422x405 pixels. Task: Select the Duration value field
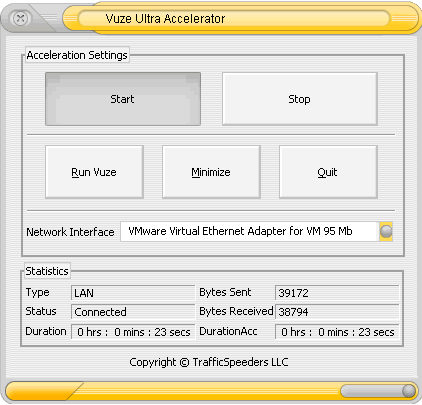tap(133, 332)
